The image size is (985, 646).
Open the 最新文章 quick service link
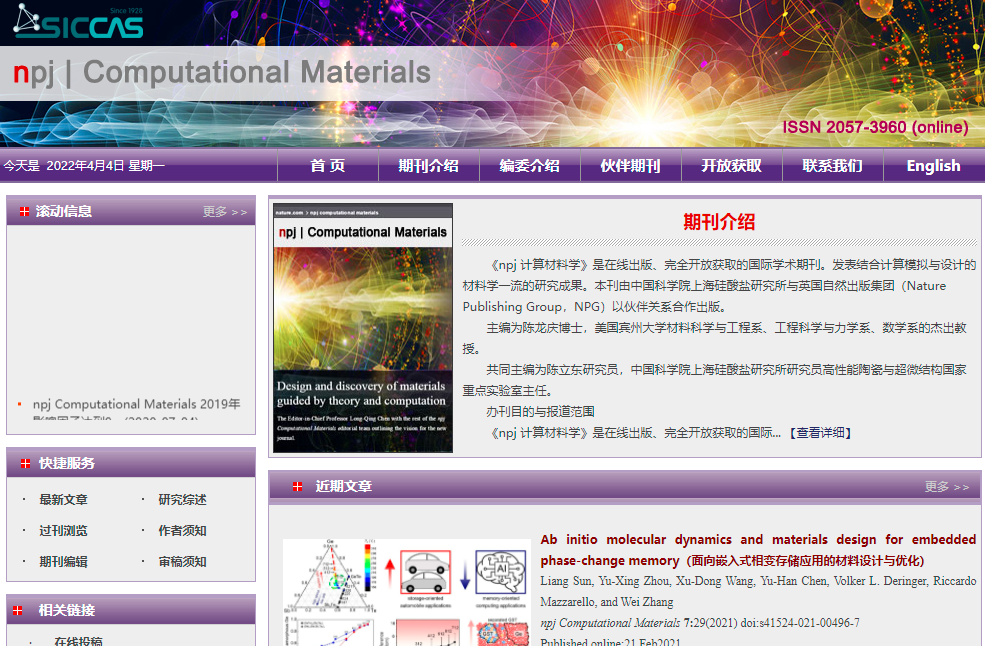[63, 500]
